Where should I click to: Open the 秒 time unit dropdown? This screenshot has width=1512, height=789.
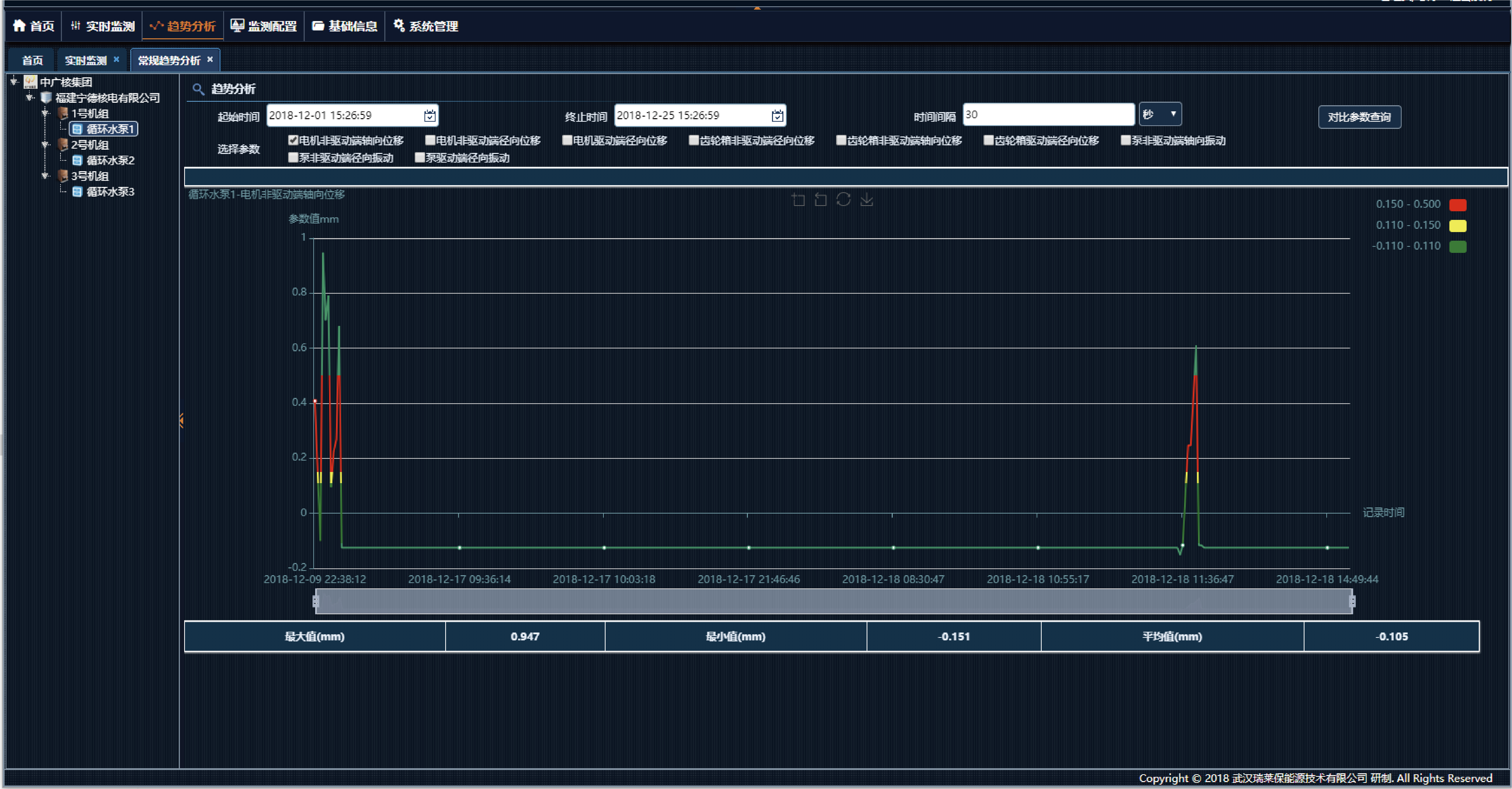[x=1160, y=114]
